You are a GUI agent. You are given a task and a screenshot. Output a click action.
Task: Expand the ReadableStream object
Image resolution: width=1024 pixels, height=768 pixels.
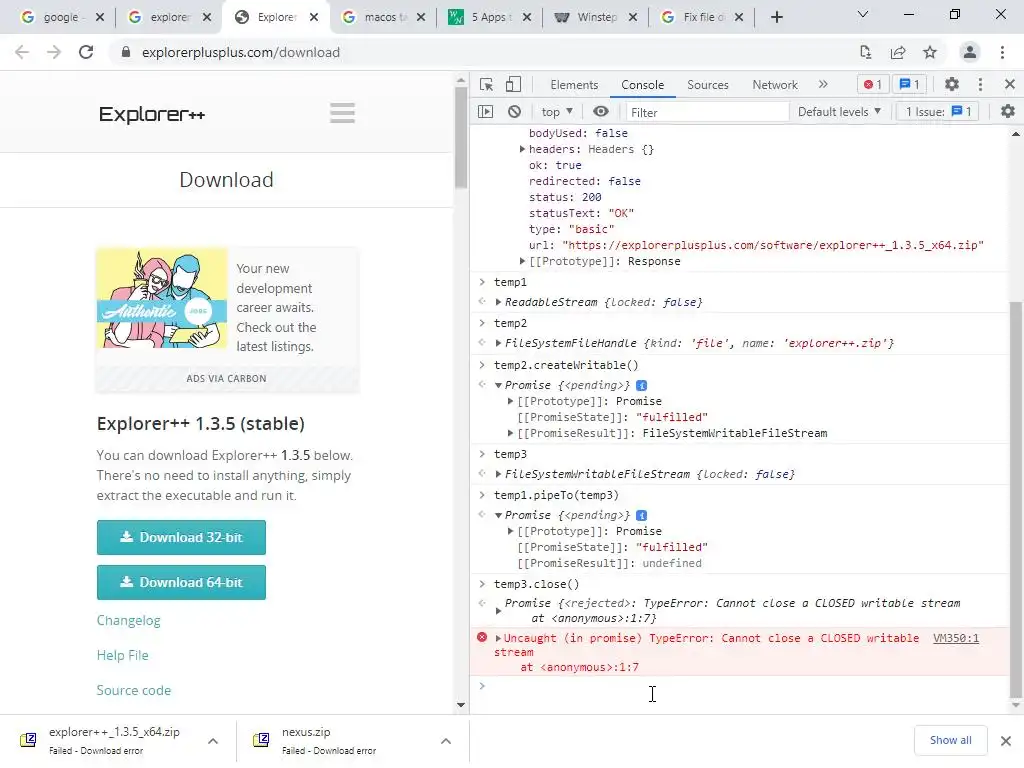(x=498, y=302)
